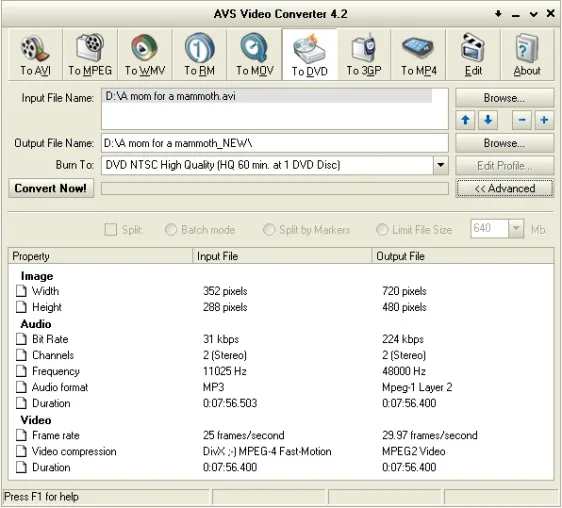
Task: Click the pin arrow in title bar
Action: click(498, 14)
